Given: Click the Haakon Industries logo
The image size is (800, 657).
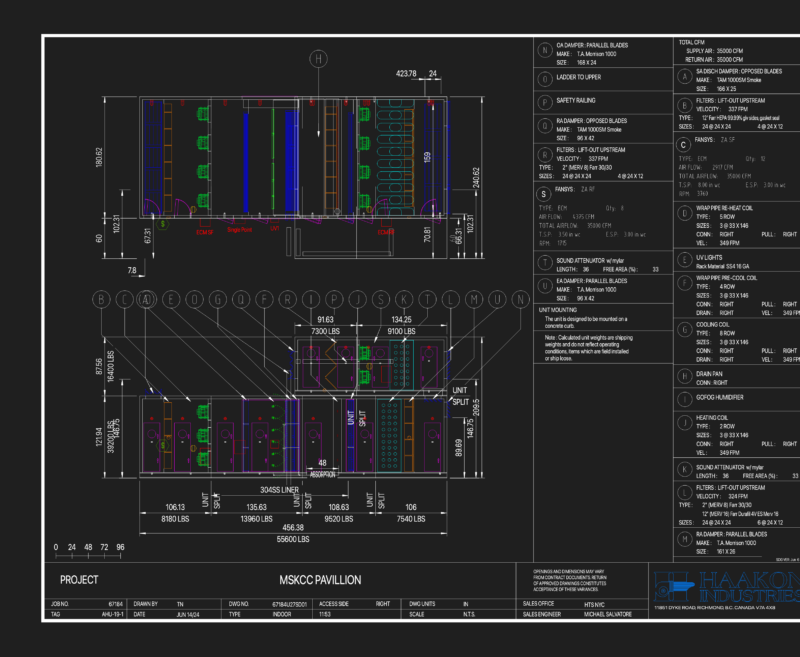Looking at the screenshot, I should tap(727, 587).
